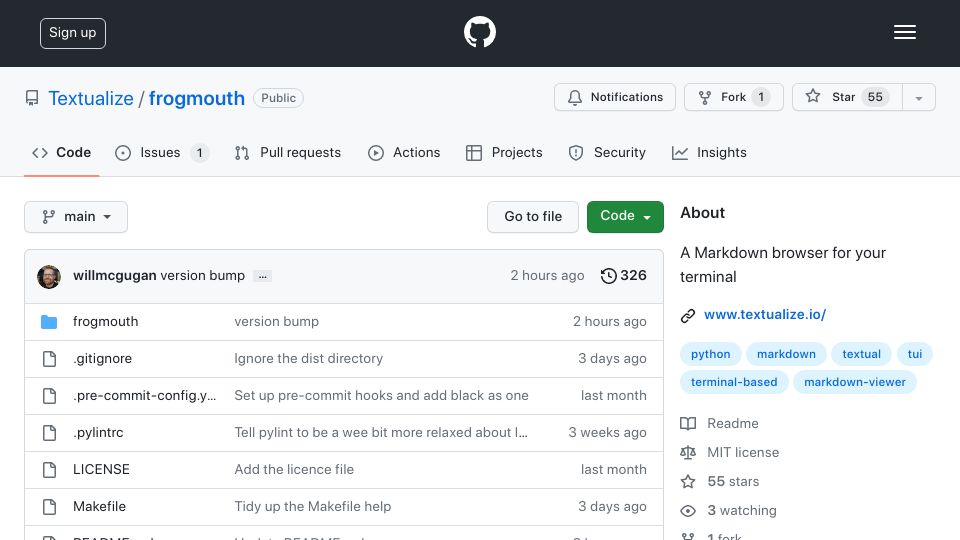Click the textual topic tag
Image resolution: width=960 pixels, height=540 pixels.
(x=861, y=354)
